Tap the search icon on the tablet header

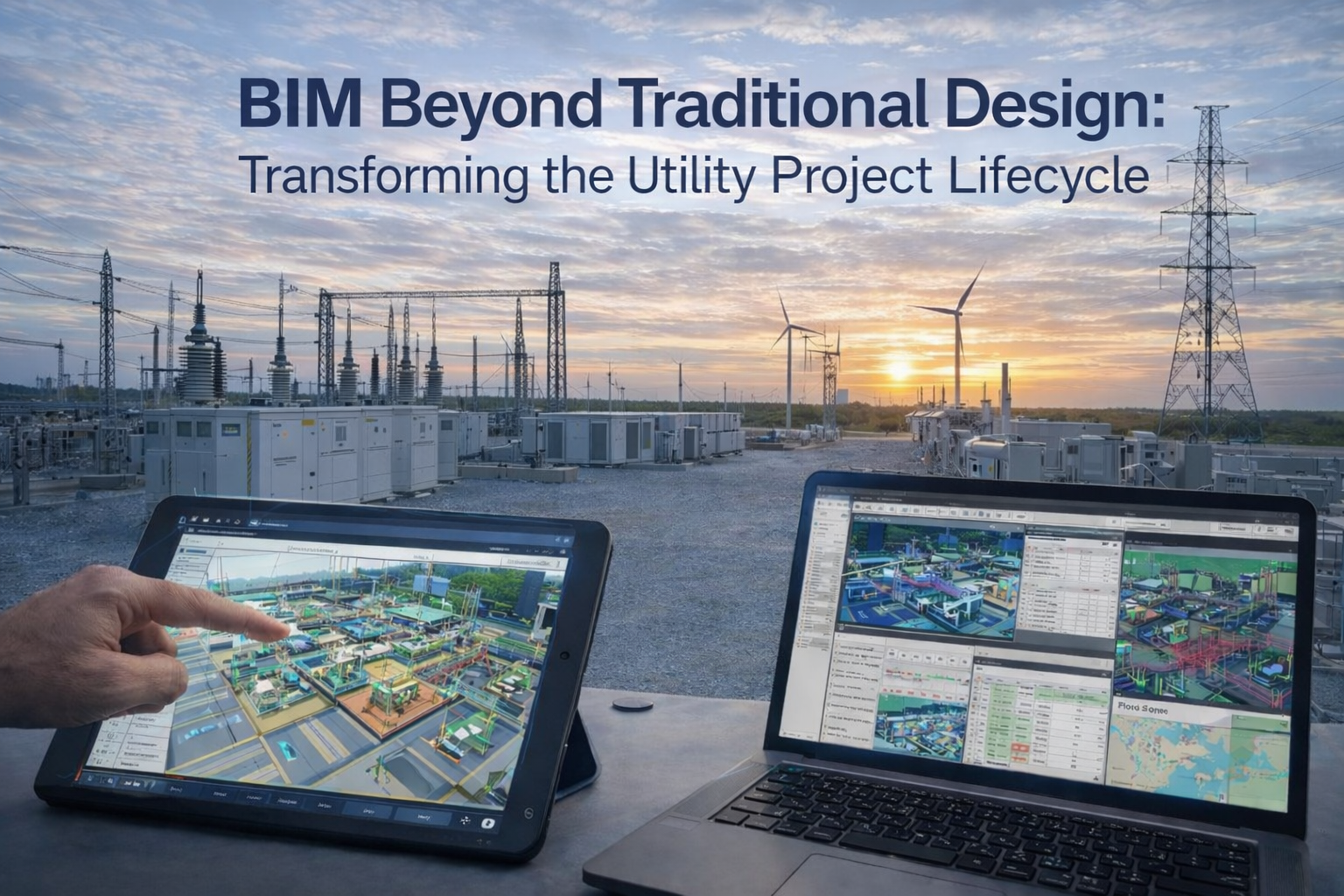(x=227, y=520)
